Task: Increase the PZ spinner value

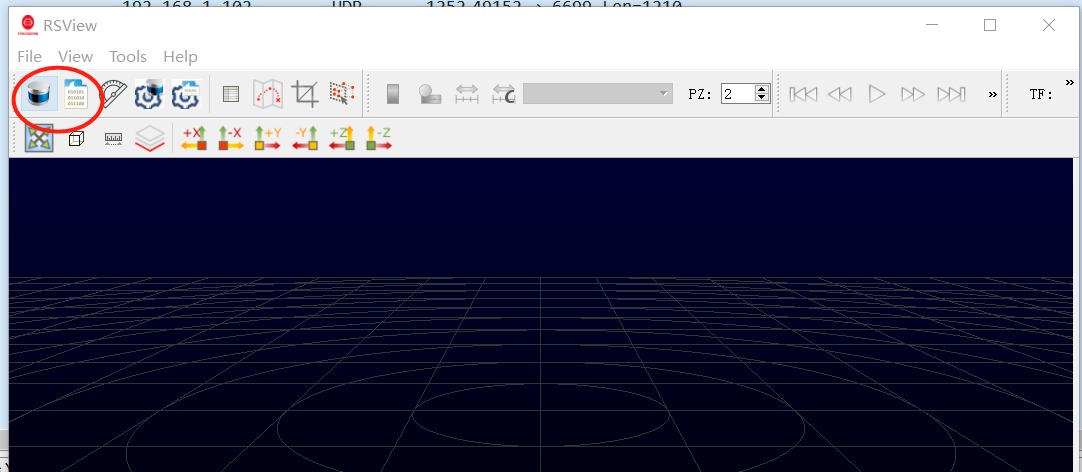Action: point(762,89)
